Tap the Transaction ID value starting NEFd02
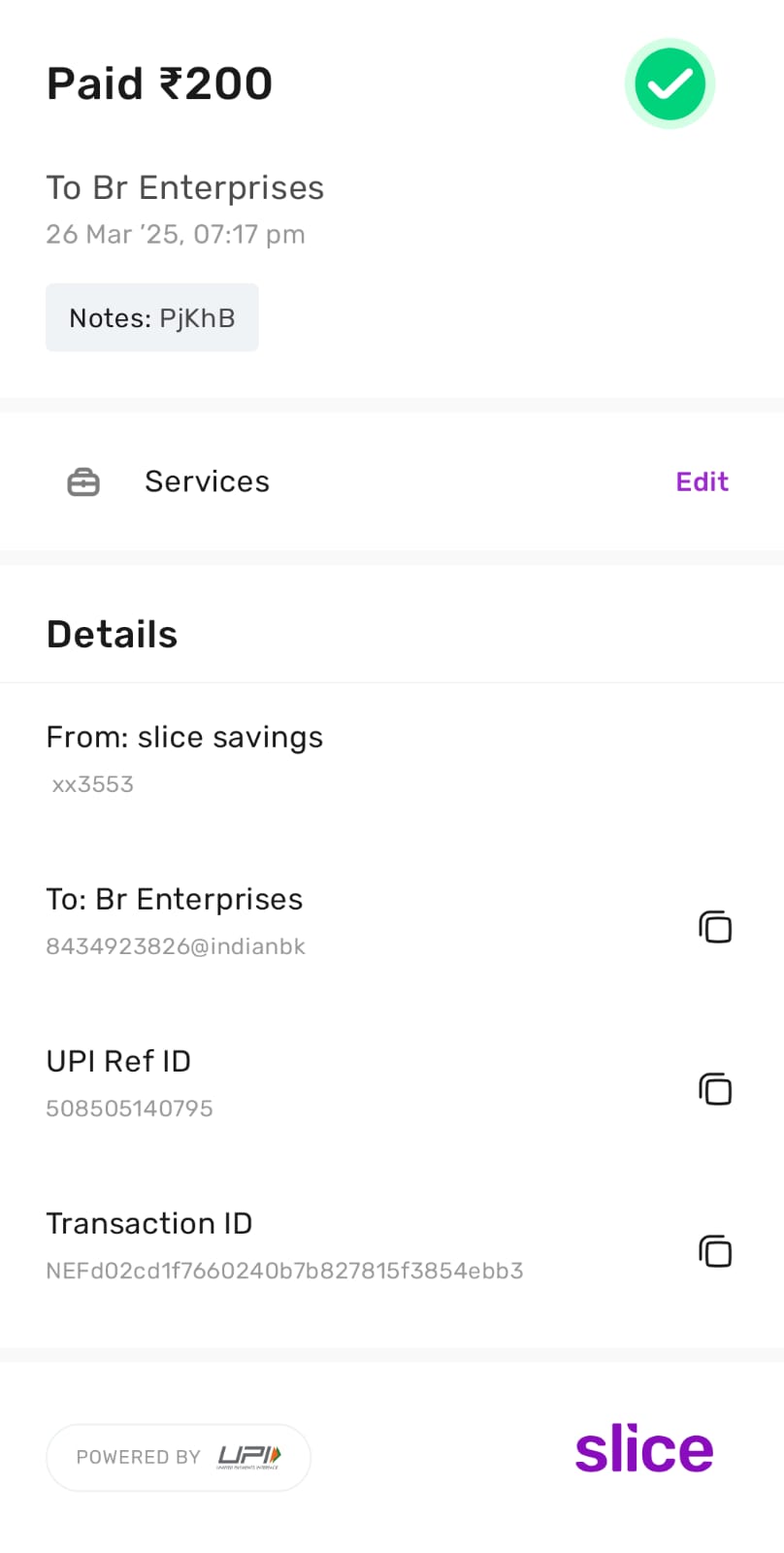The height and width of the screenshot is (1553, 784). coord(284,1271)
